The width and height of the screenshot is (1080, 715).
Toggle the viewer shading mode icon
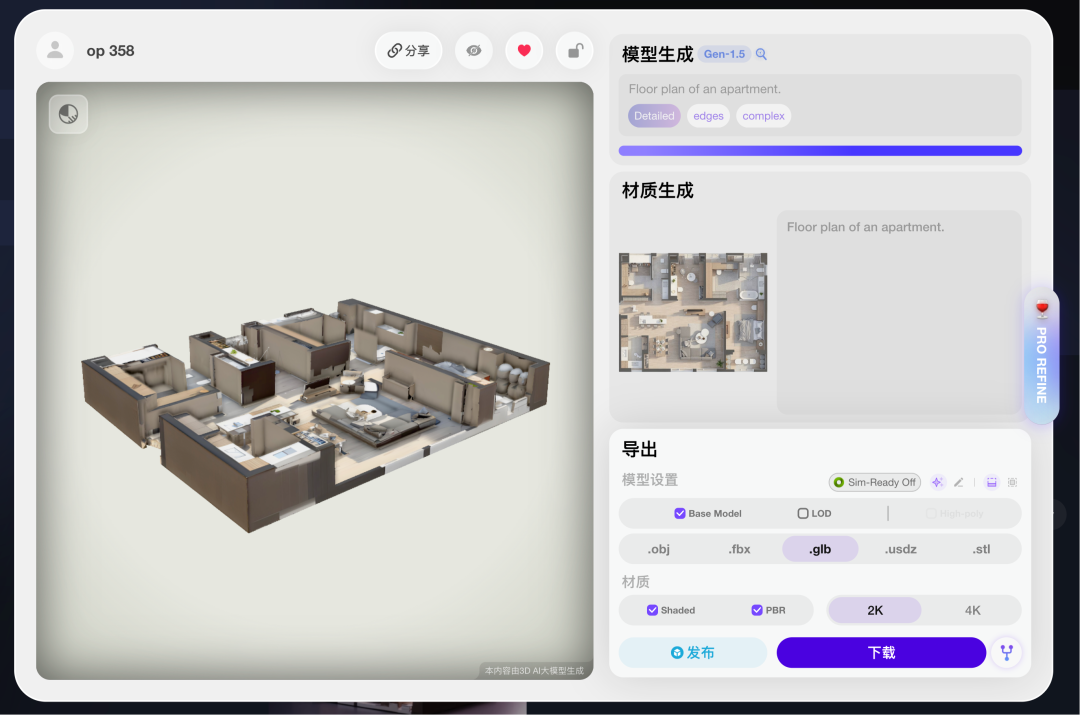pyautogui.click(x=68, y=114)
